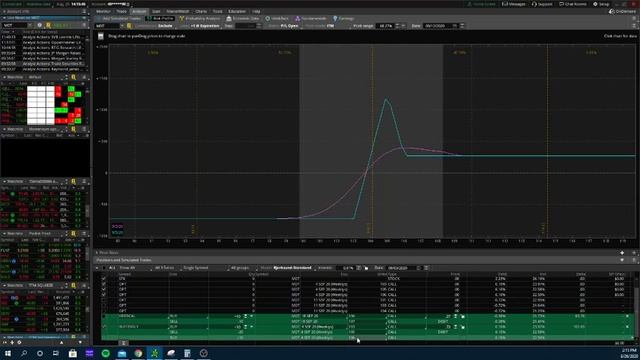Click the MDT symbol field in Live News
Viewport: 640px width, 360px height.
click(x=16, y=25)
